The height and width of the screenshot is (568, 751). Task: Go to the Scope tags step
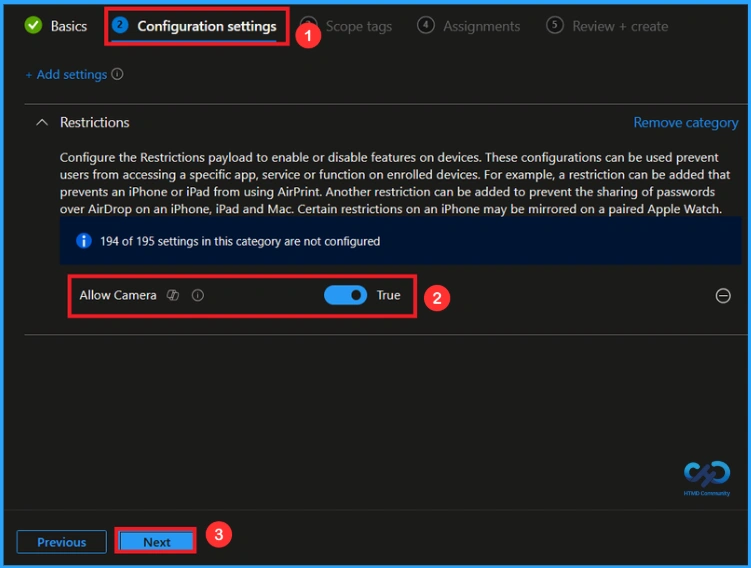tap(347, 26)
